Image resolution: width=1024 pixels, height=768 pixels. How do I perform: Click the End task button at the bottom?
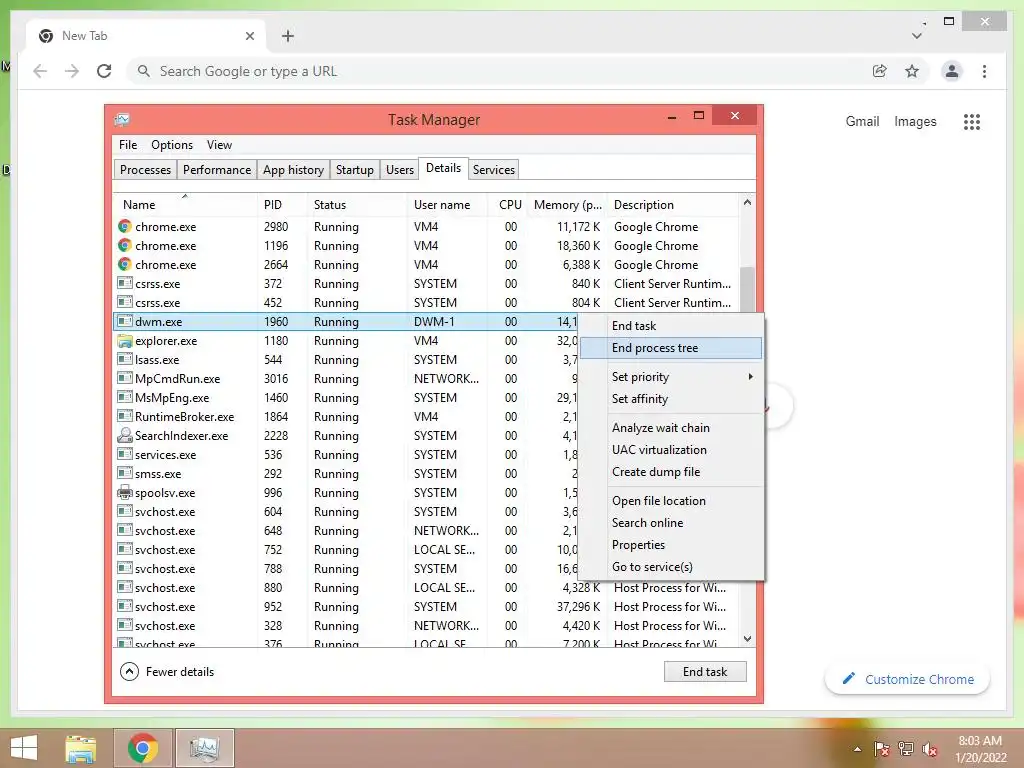click(x=705, y=671)
